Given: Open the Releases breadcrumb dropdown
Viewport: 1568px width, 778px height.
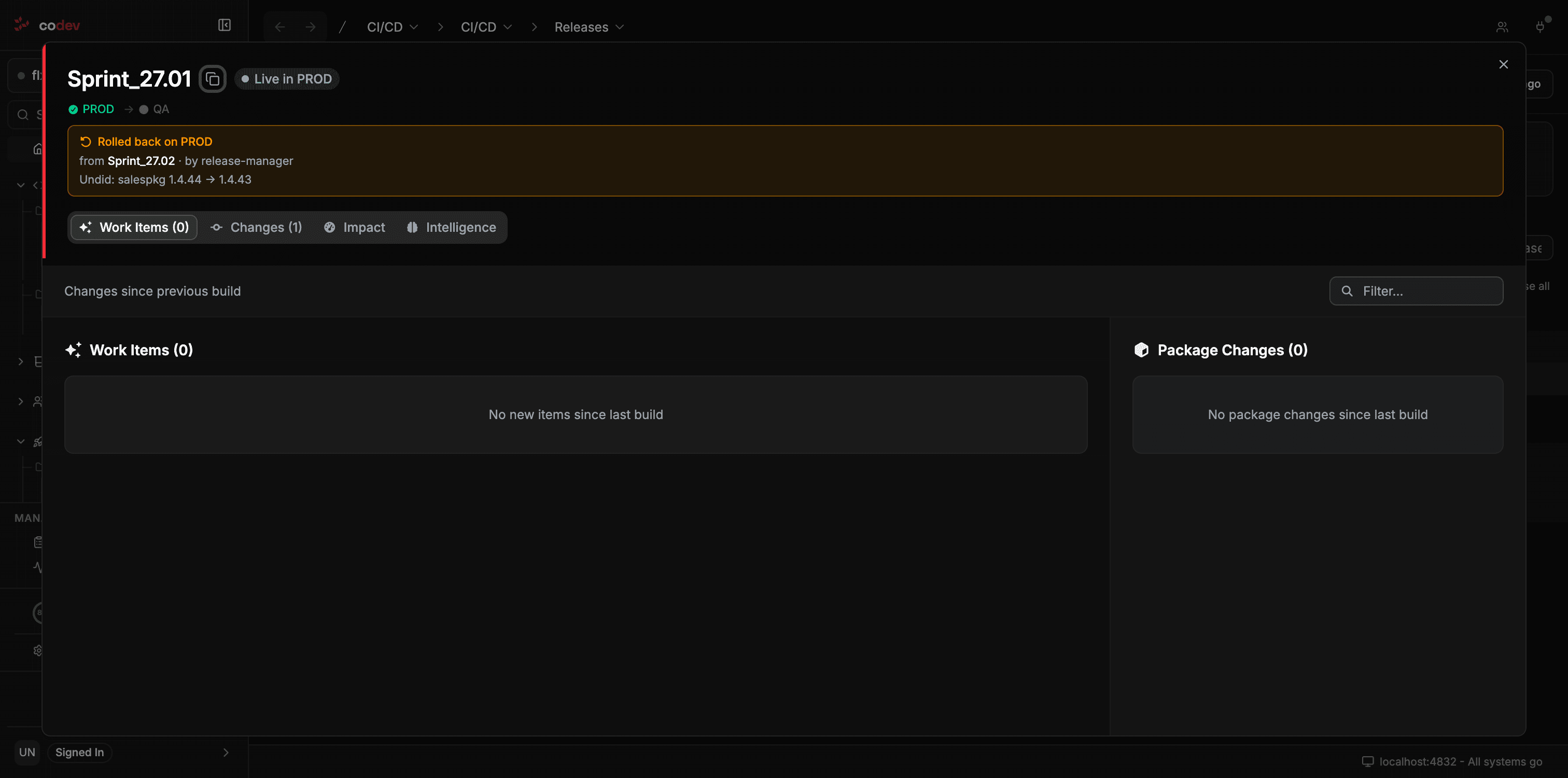Looking at the screenshot, I should [589, 27].
